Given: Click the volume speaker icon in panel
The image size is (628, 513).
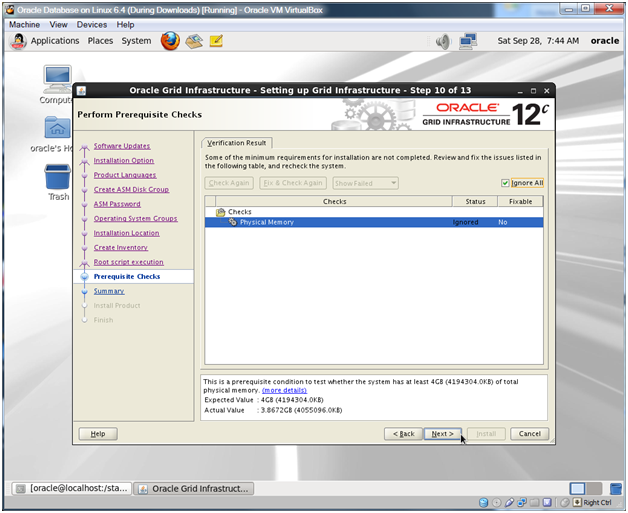Looking at the screenshot, I should (x=443, y=41).
